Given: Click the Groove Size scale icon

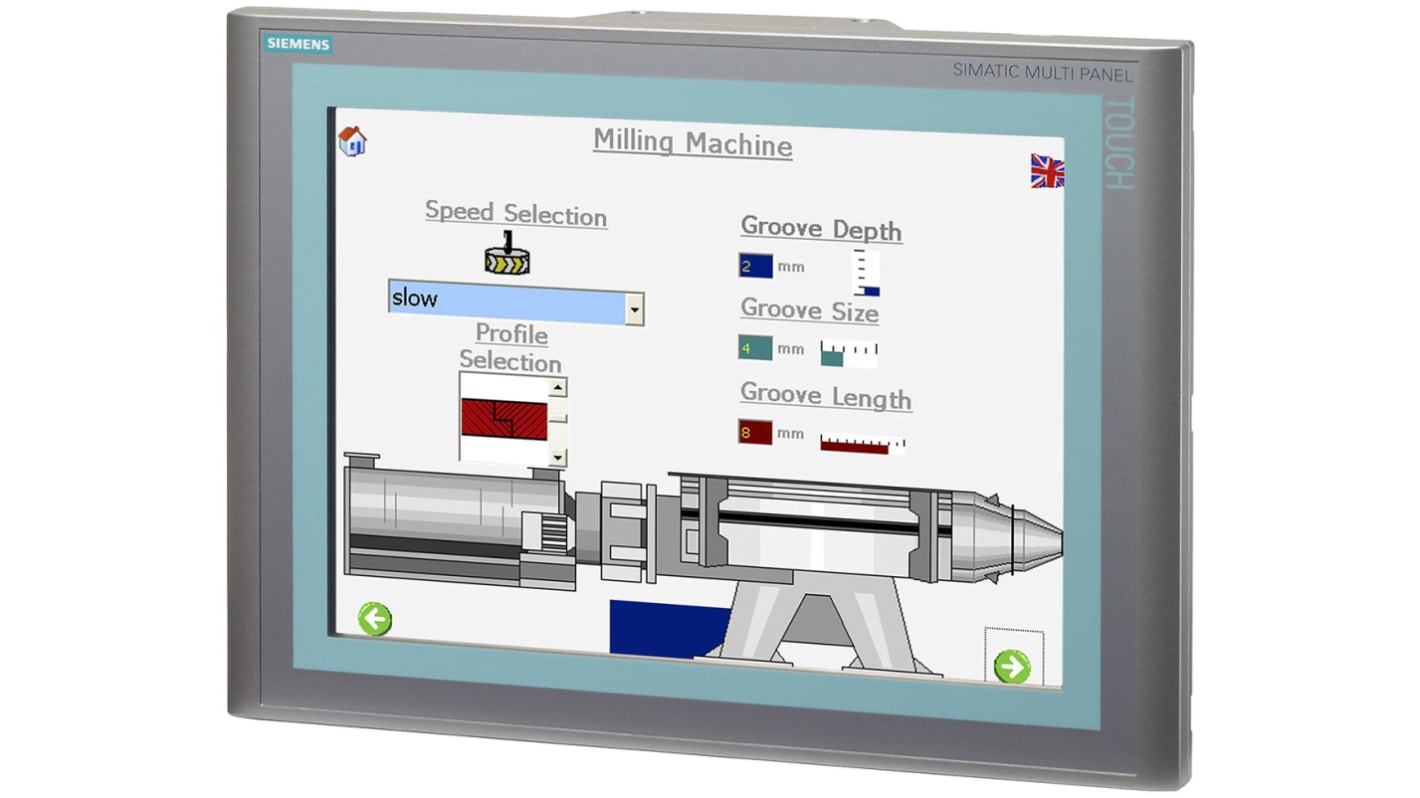Looking at the screenshot, I should 846,352.
